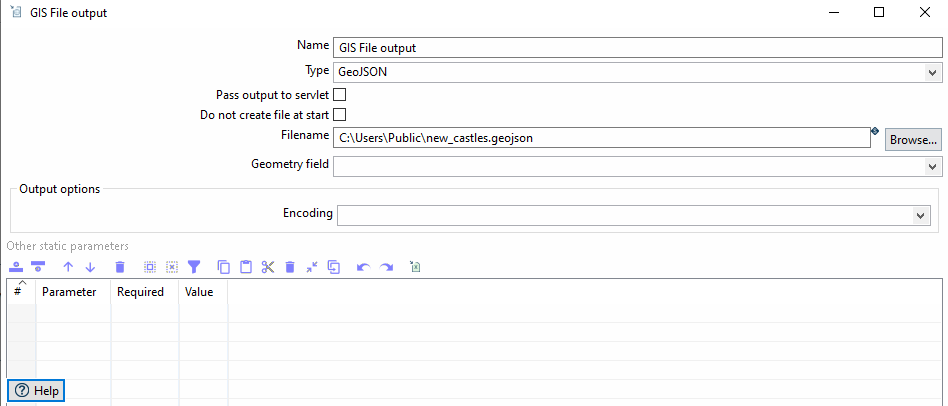948x406 pixels.
Task: Filter the selected rows with funnel icon
Action: click(193, 266)
